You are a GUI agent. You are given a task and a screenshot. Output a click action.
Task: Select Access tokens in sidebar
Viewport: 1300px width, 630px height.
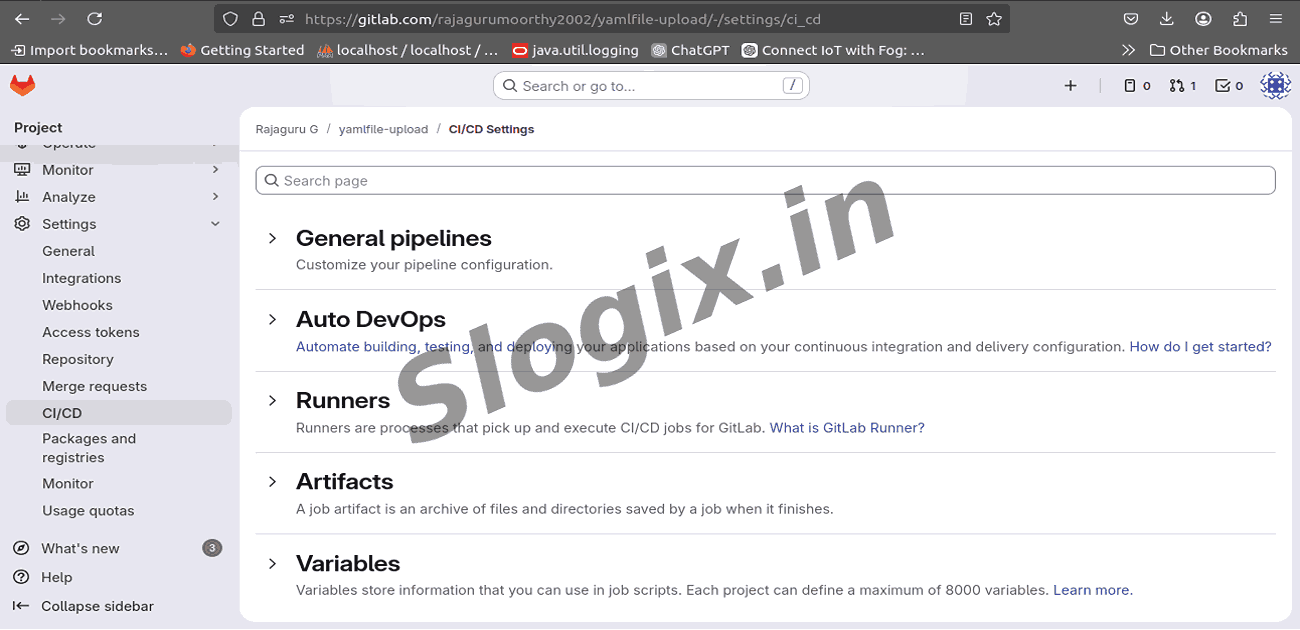(91, 332)
